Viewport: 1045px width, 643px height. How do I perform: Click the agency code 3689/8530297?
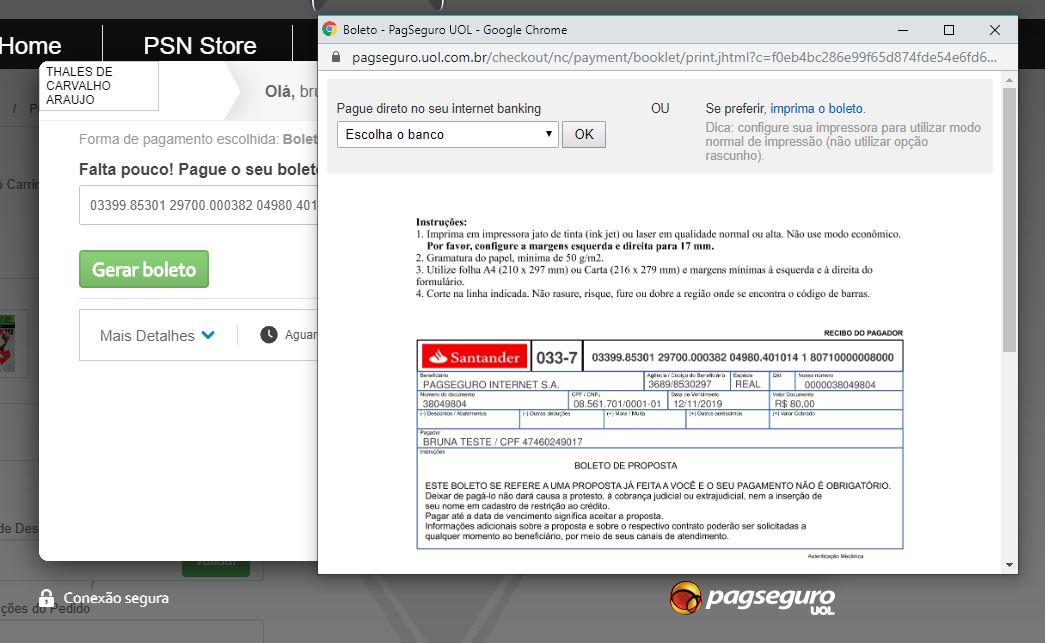pos(680,384)
